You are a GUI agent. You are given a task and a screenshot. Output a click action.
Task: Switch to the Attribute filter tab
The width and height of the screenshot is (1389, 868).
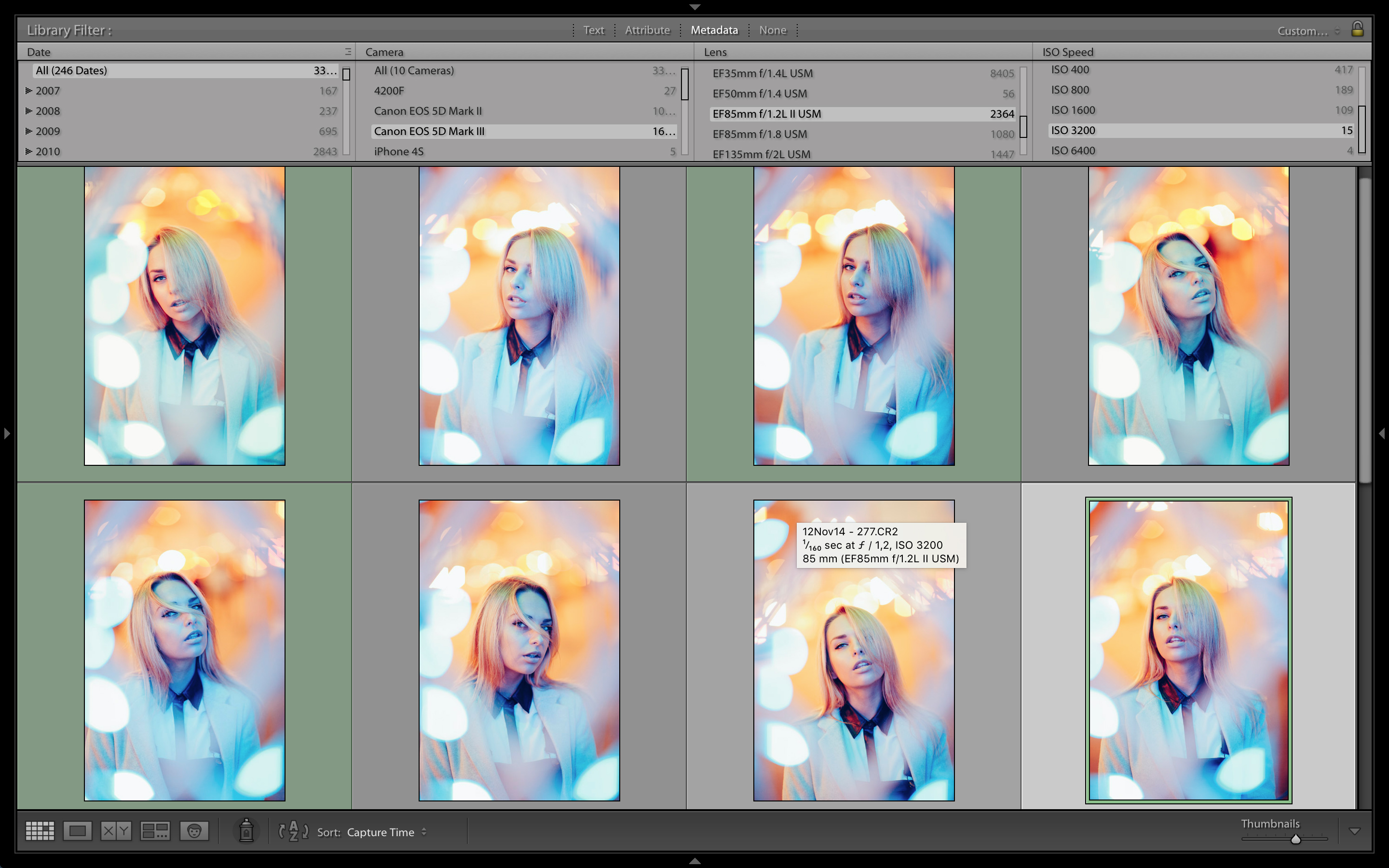point(647,30)
